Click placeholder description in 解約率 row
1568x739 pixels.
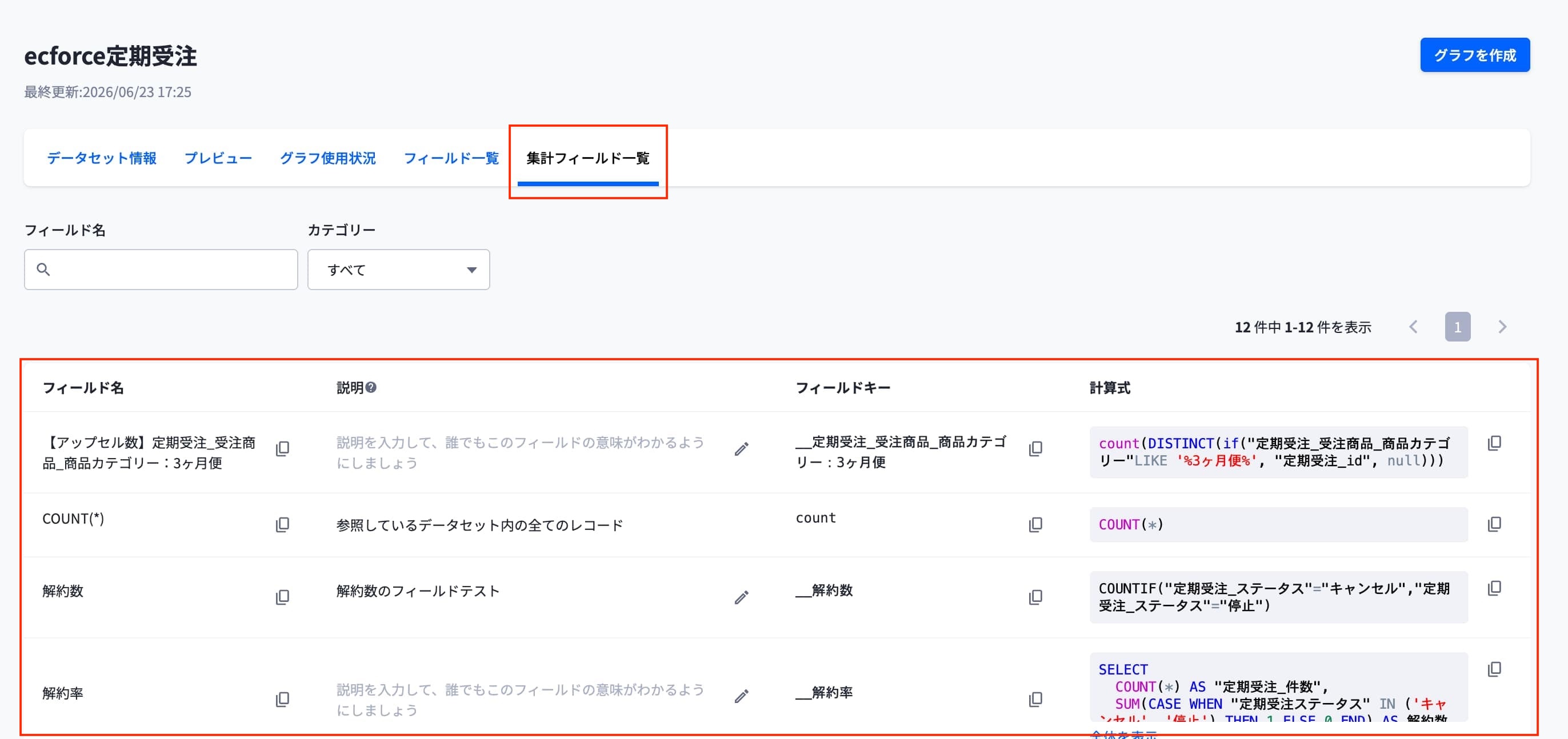click(521, 700)
